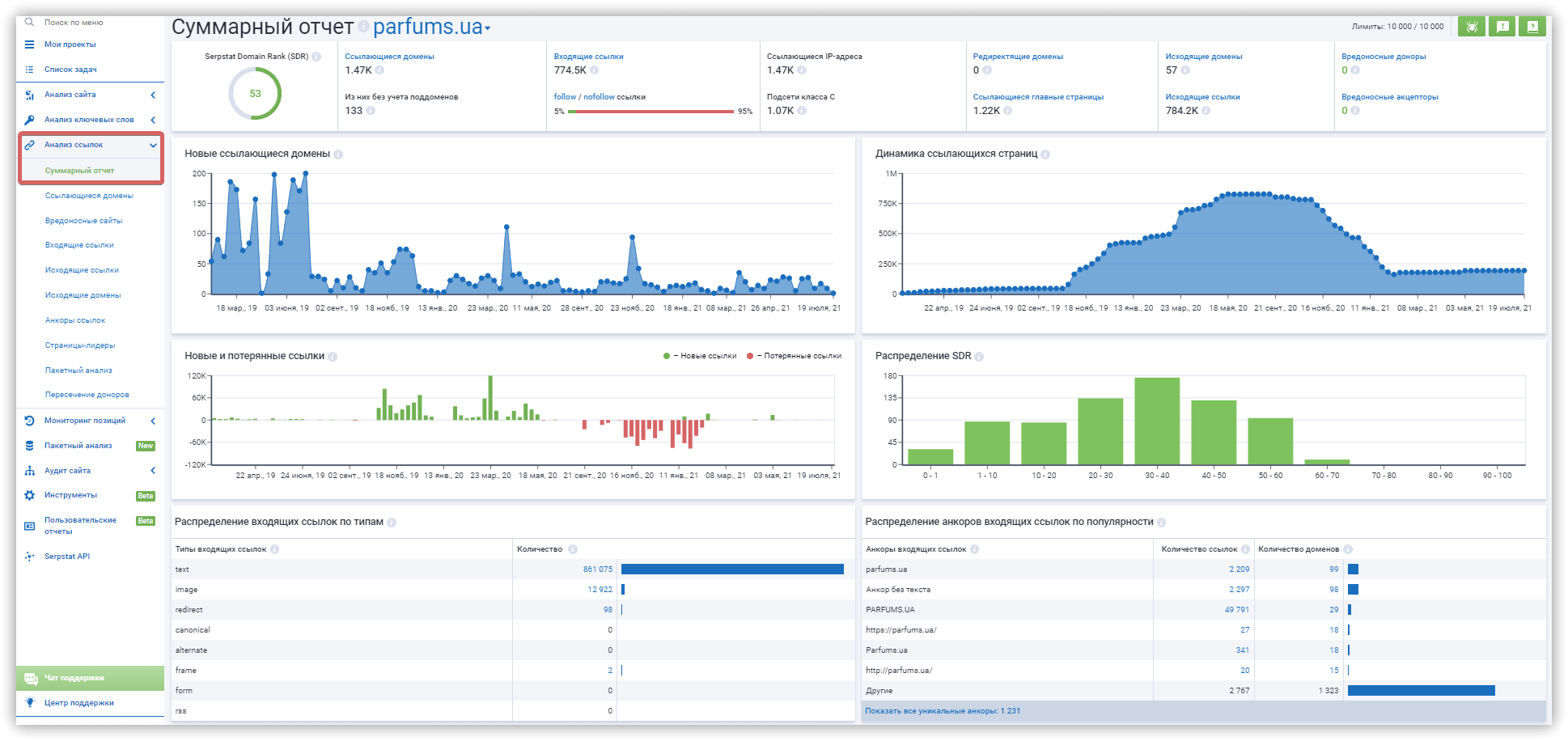Screen dimensions: 1568x741
Task: Click info icon next to Типы входящих ссылок
Action: (274, 549)
